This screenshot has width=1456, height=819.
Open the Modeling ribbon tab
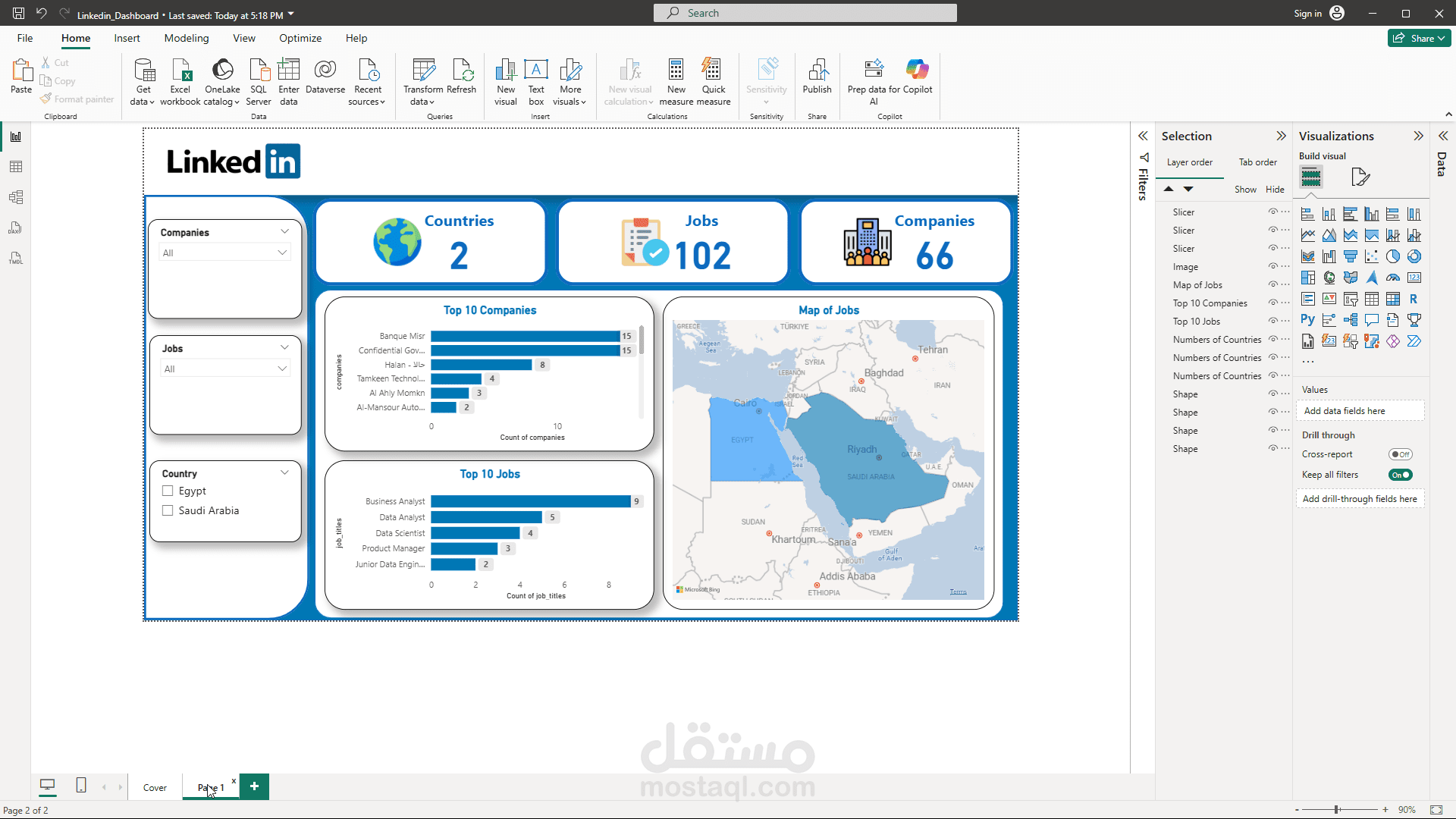[186, 39]
